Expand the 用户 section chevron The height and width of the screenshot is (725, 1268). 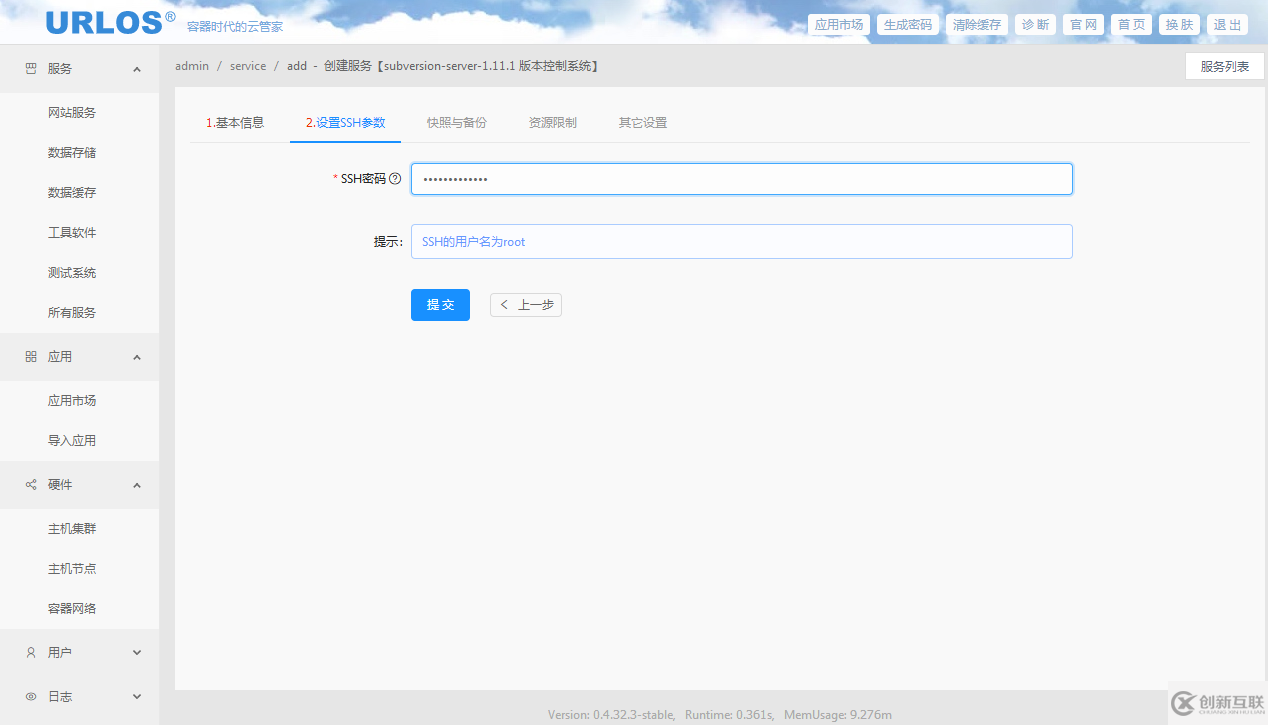[137, 653]
